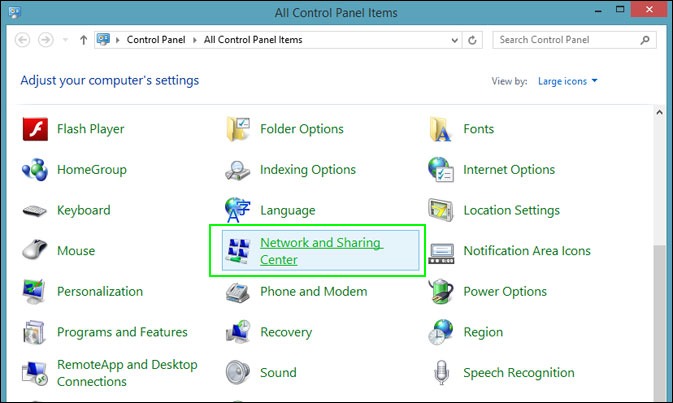The width and height of the screenshot is (673, 403).
Task: Open the Indexing Options icon
Action: [x=238, y=170]
